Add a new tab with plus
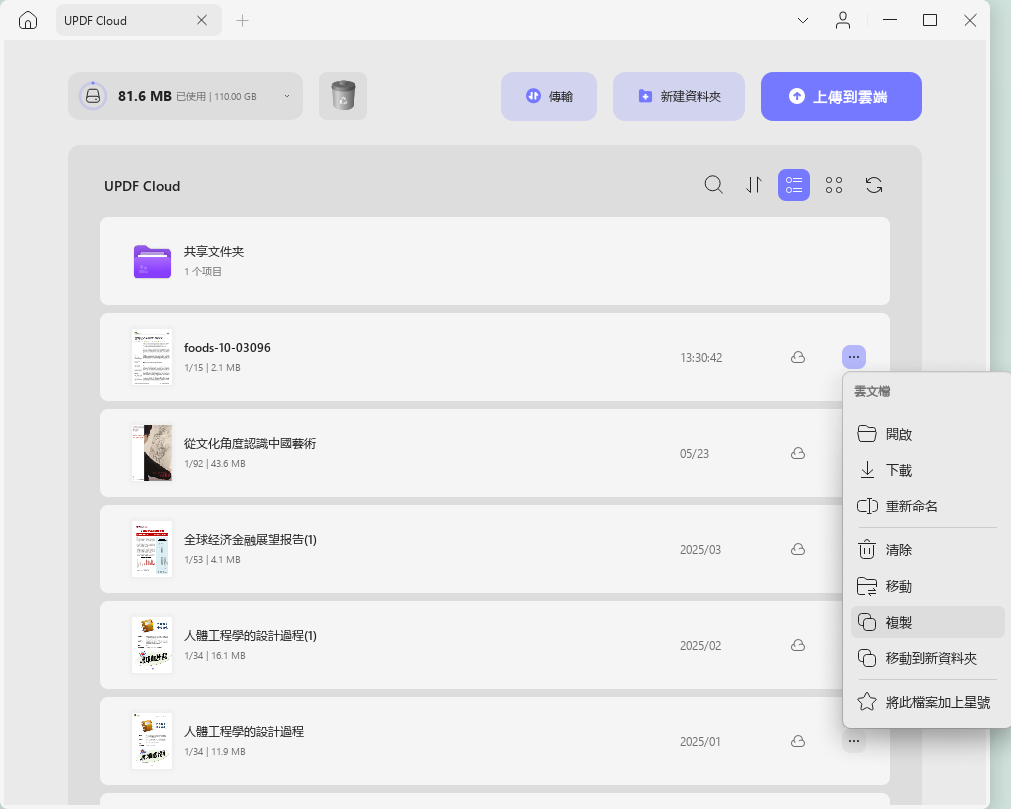 [242, 21]
